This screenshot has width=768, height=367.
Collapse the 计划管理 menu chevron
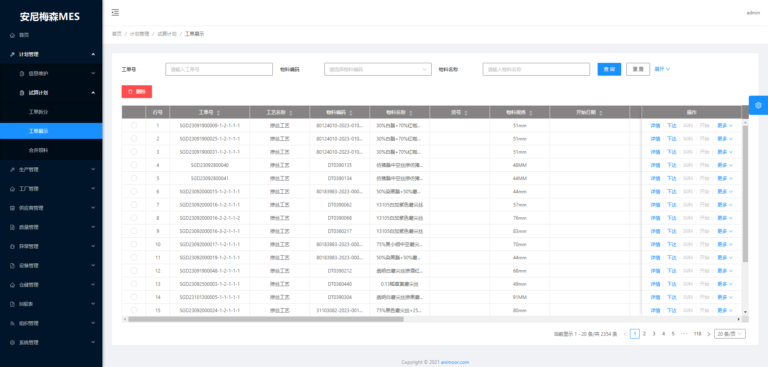click(93, 54)
